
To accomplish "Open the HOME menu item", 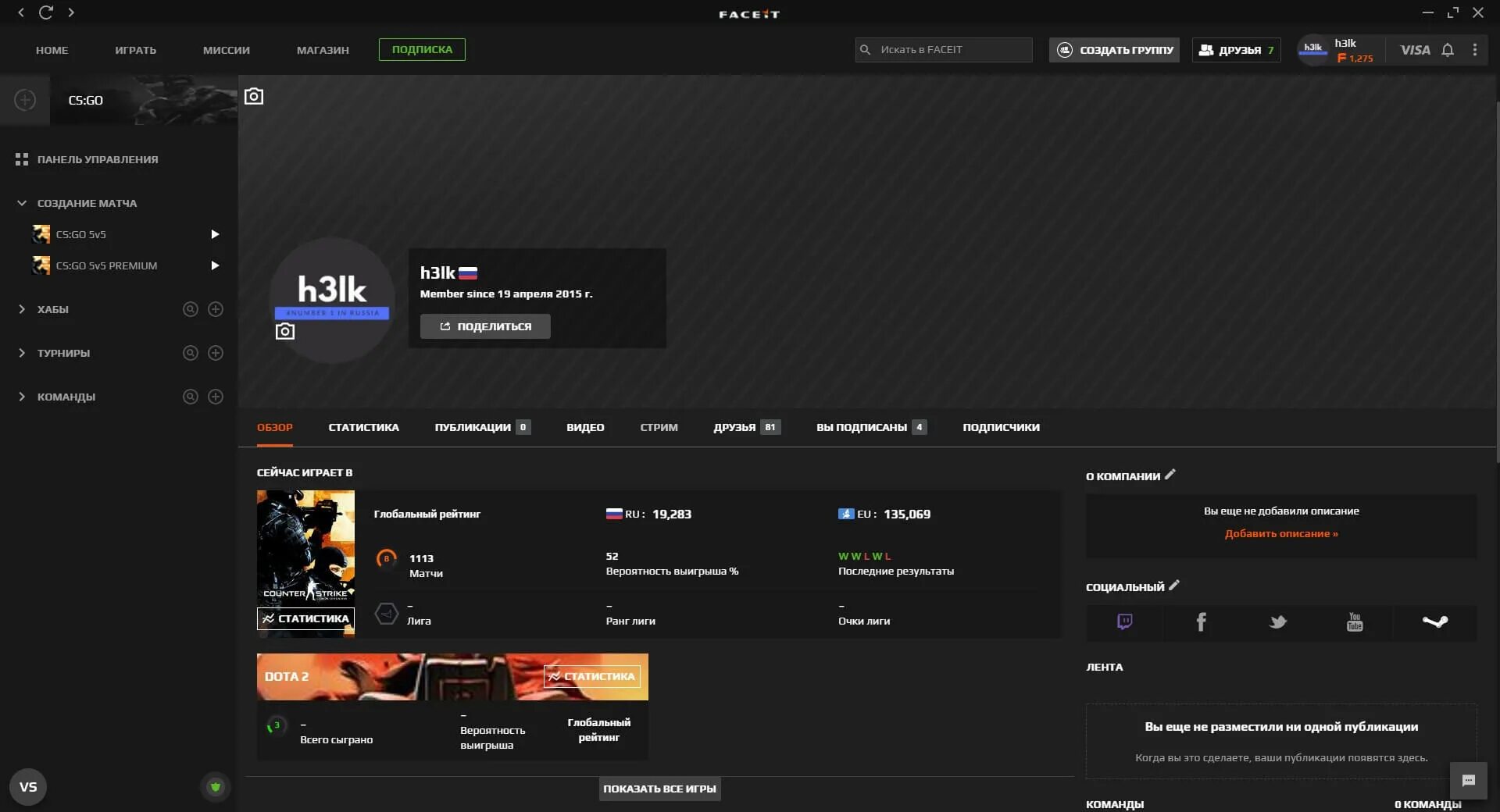I will click(52, 50).
